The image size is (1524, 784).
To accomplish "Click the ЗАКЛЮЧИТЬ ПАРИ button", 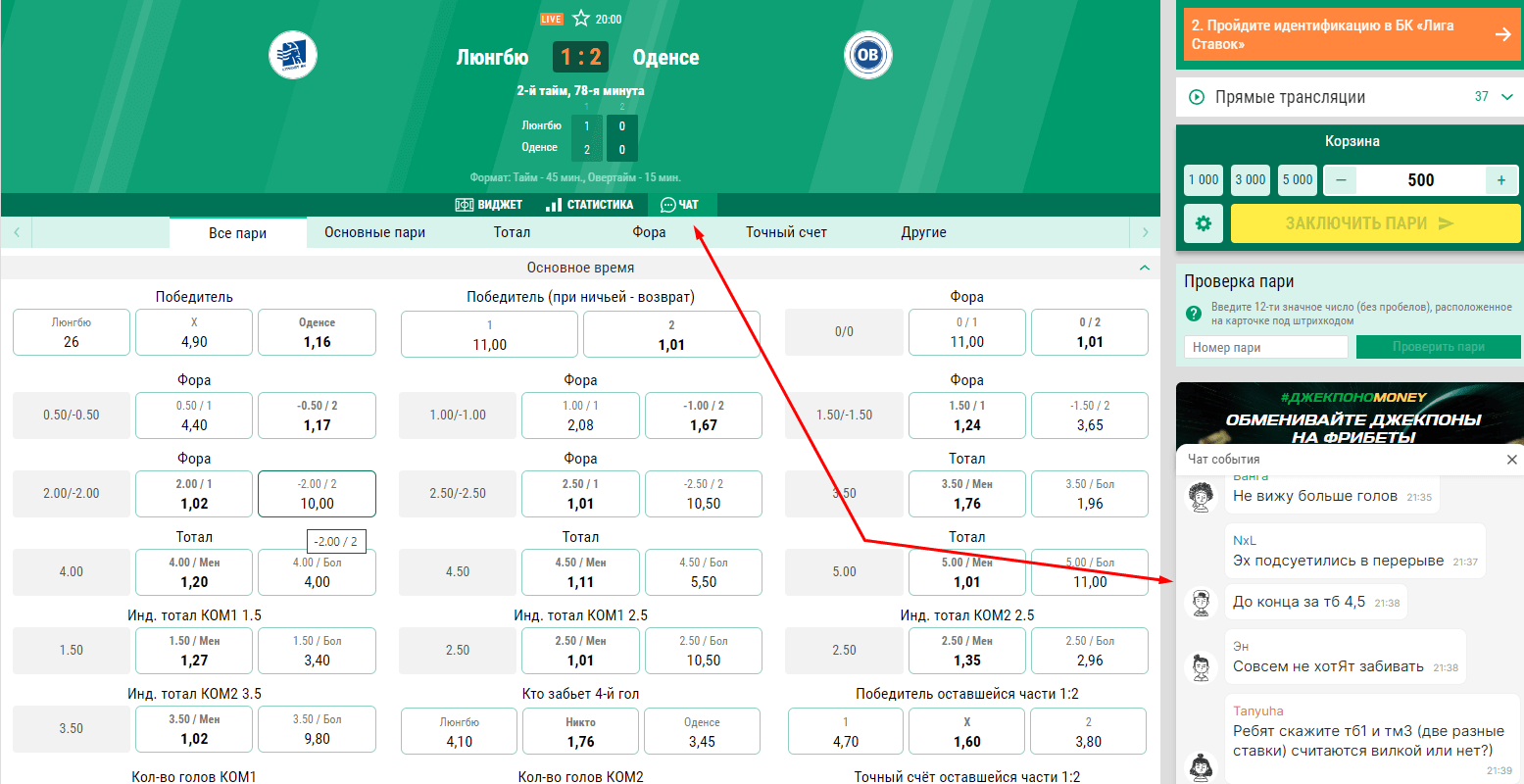I will point(1376,223).
